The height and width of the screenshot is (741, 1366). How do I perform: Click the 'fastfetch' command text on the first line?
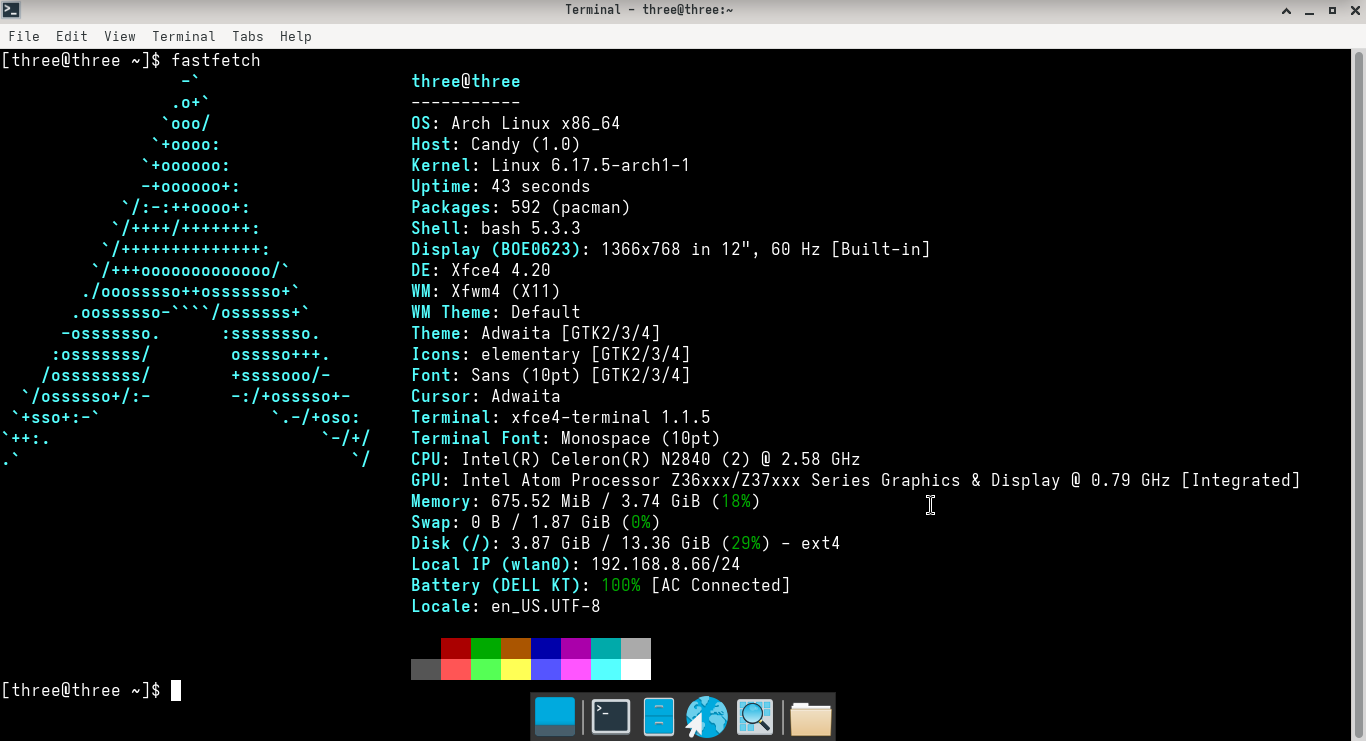(x=216, y=60)
